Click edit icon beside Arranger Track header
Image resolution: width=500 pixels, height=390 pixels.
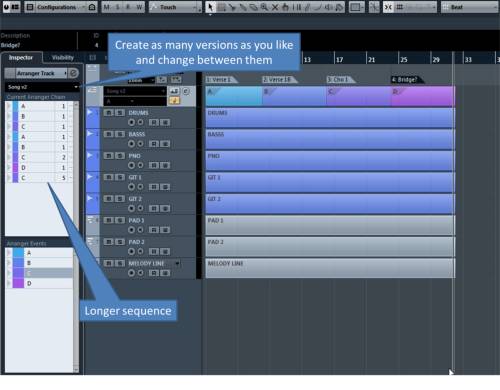click(x=74, y=73)
